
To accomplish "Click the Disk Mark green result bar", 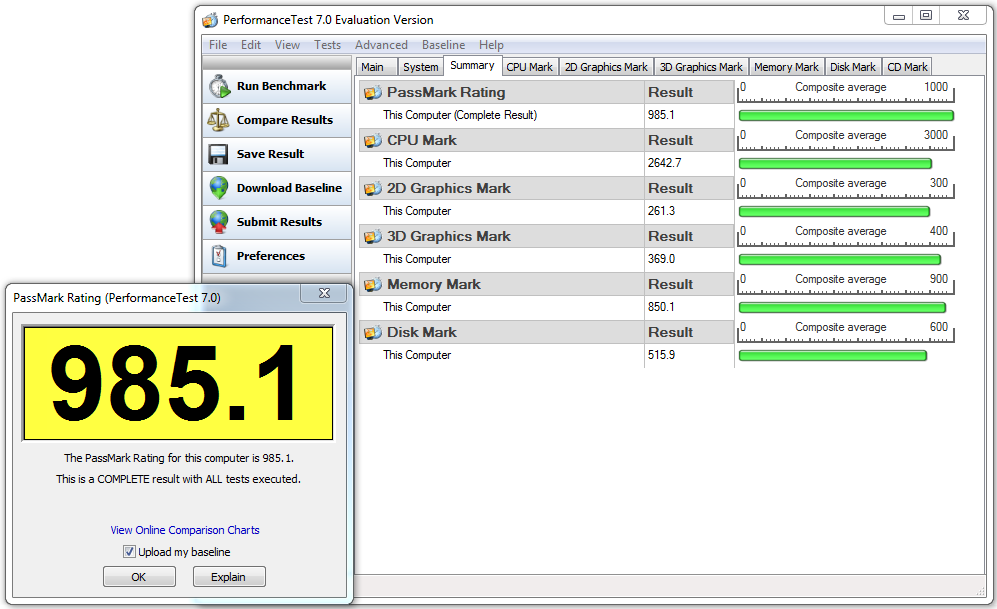I will coord(832,355).
